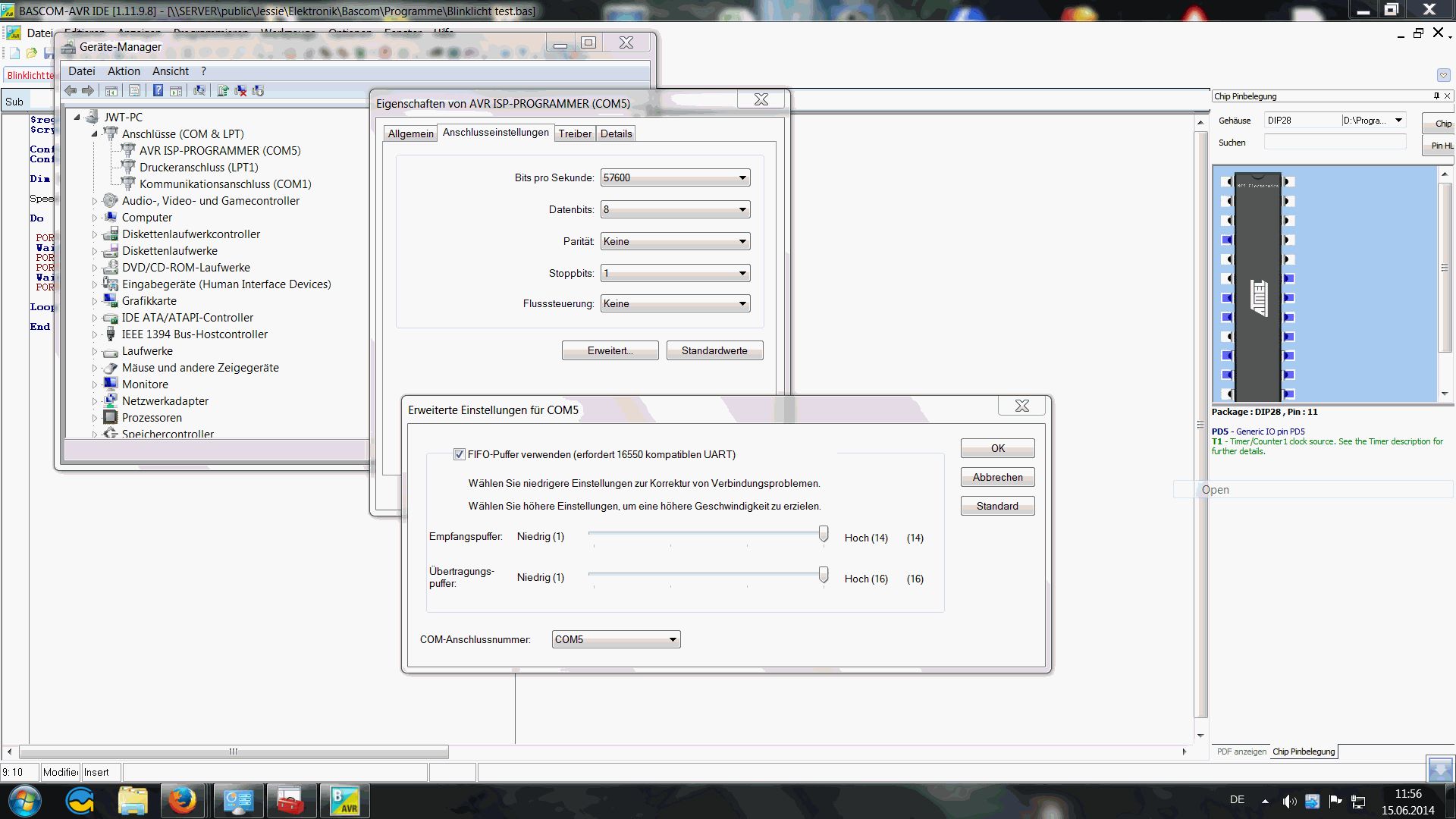Click the Standardwerte button

point(714,351)
